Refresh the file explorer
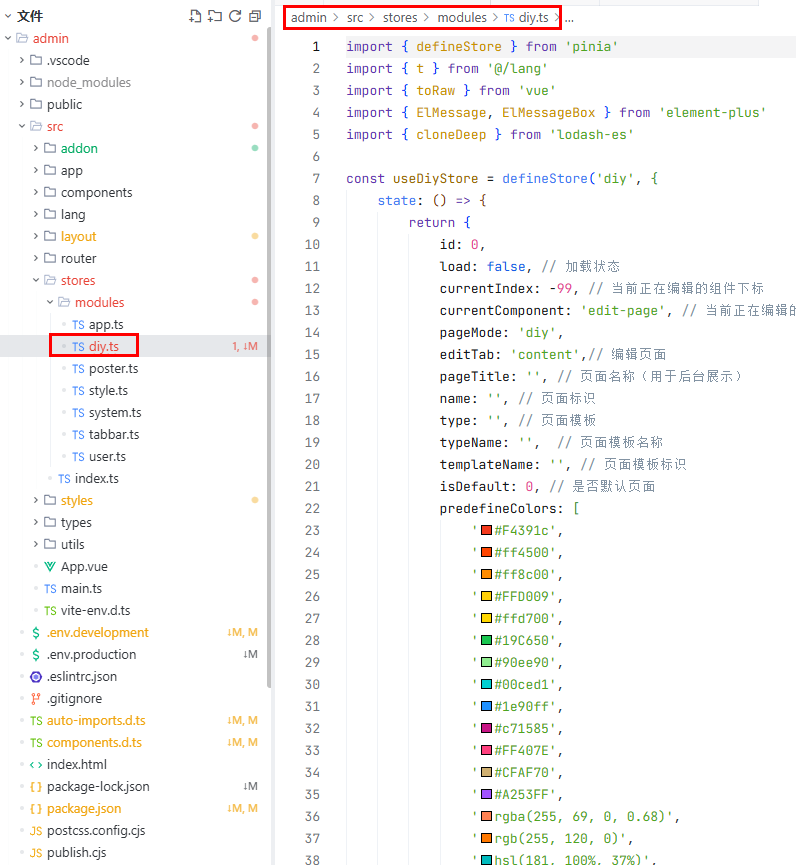The height and width of the screenshot is (865, 796). 235,16
